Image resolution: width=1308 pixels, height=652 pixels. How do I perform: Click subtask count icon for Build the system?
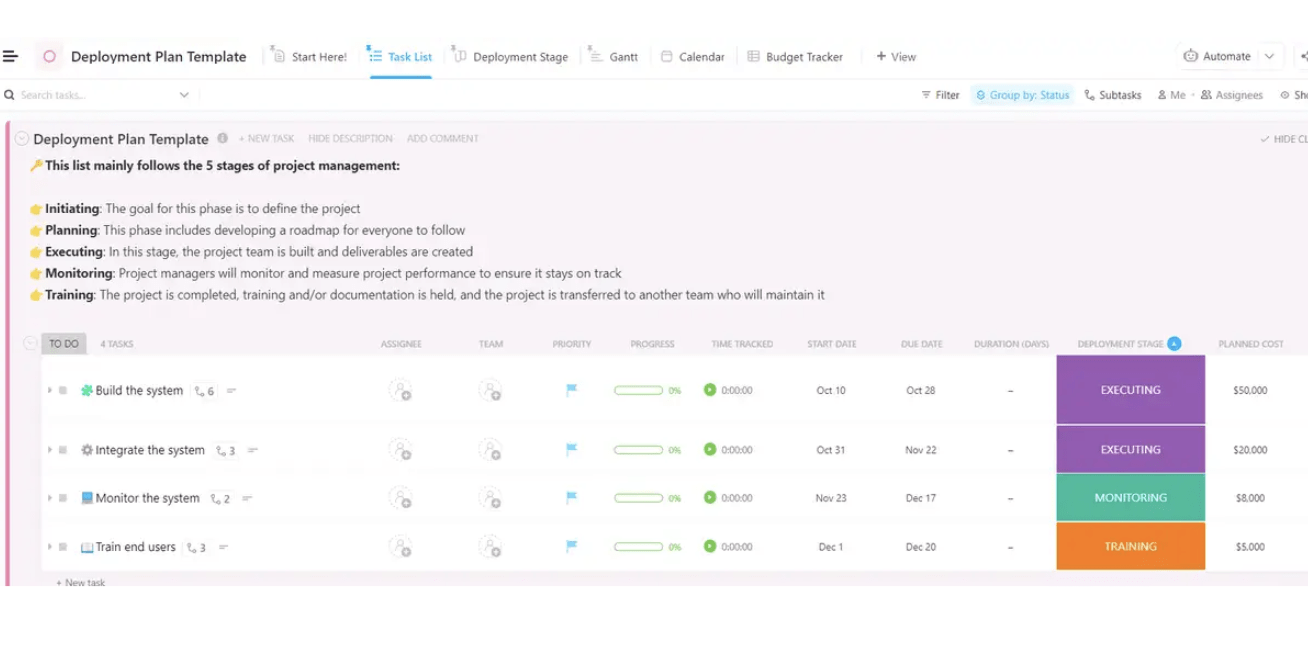[x=204, y=392]
